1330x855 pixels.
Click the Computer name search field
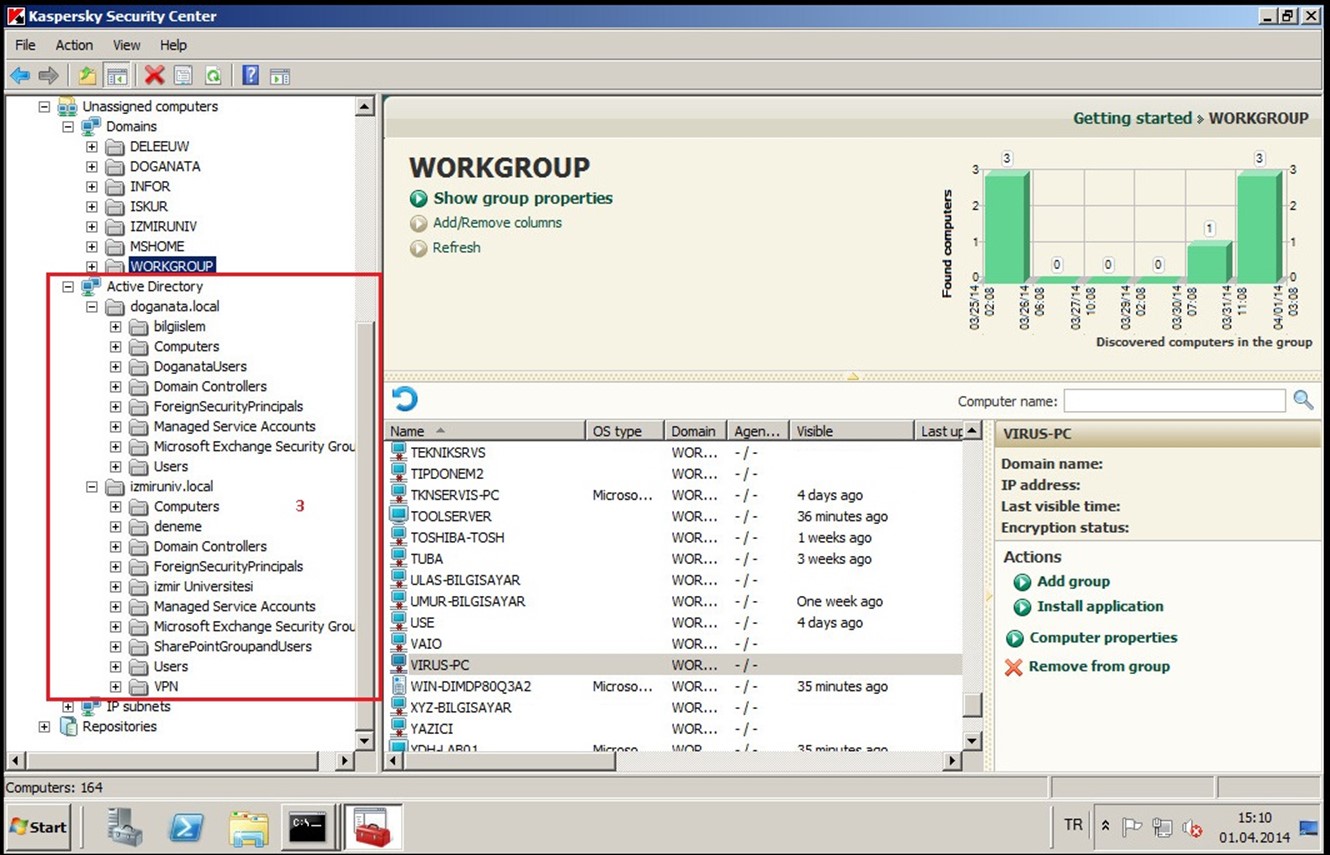pyautogui.click(x=1174, y=400)
